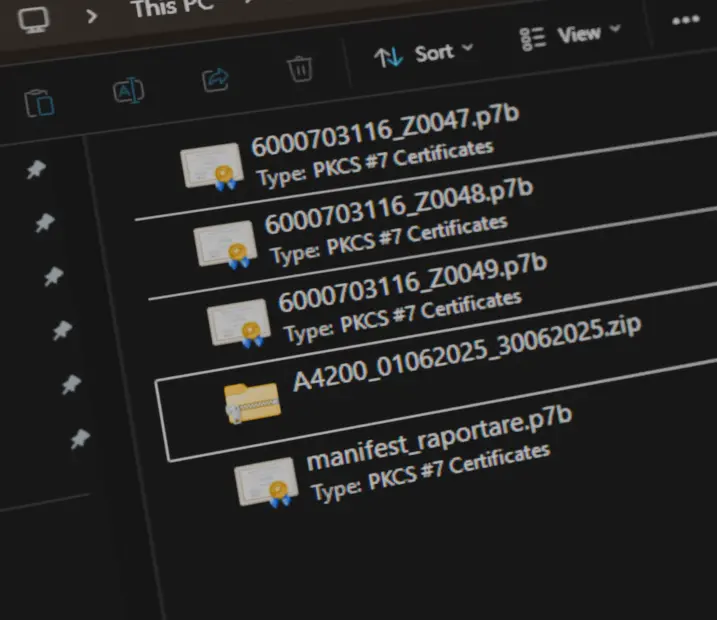This screenshot has height=620, width=717.
Task: Click the first pin icon in the sidebar
Action: 36,170
